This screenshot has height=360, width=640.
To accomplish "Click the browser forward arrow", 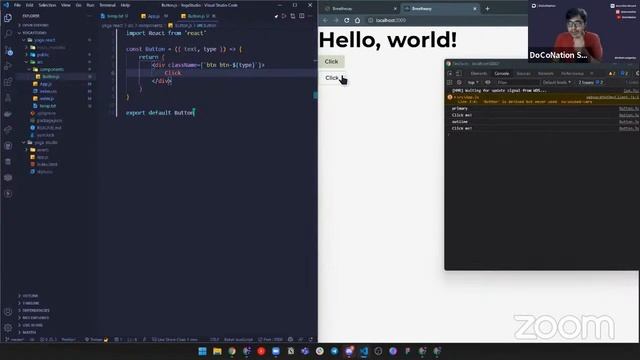I will tap(336, 20).
